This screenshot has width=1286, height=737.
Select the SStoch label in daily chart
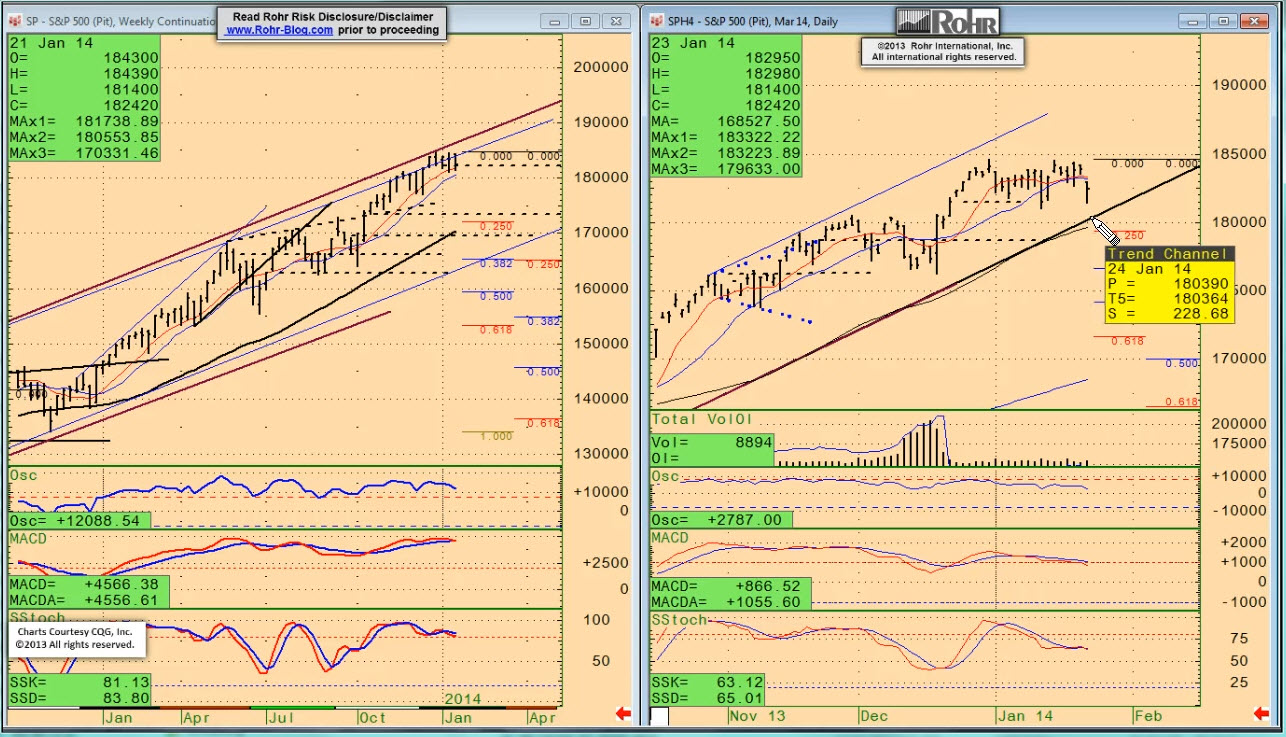[679, 620]
